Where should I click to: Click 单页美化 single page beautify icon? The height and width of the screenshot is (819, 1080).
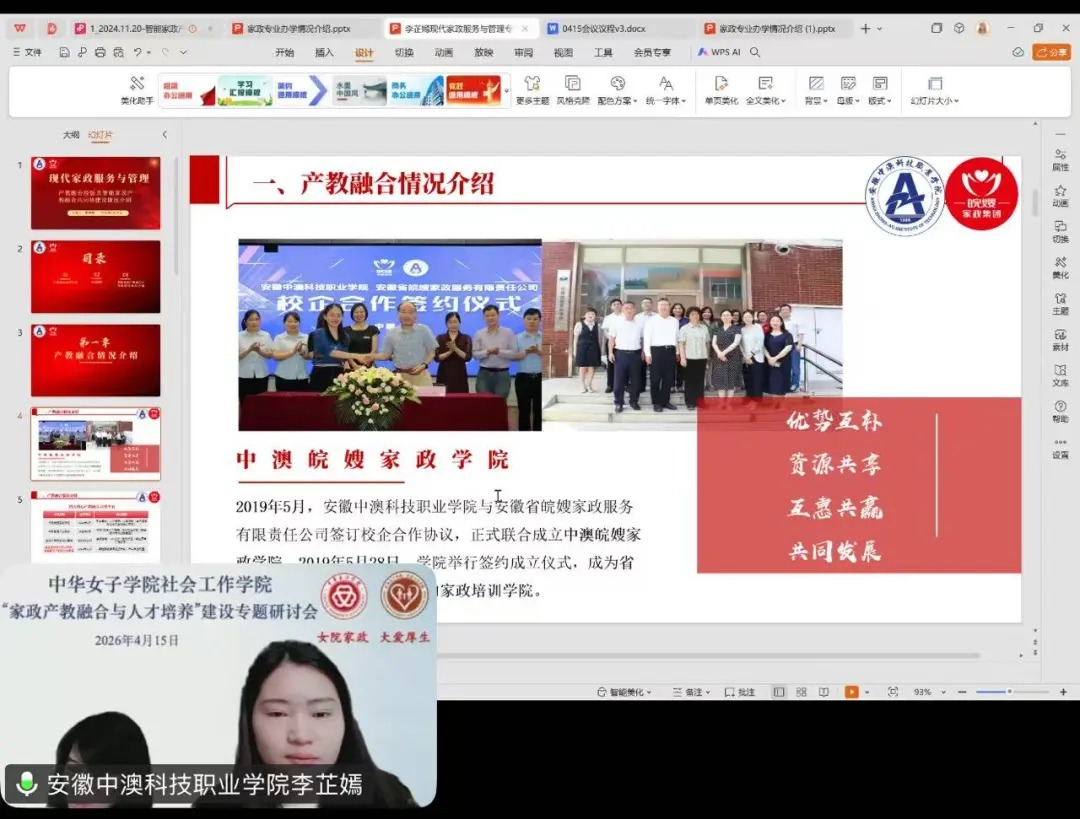[721, 89]
